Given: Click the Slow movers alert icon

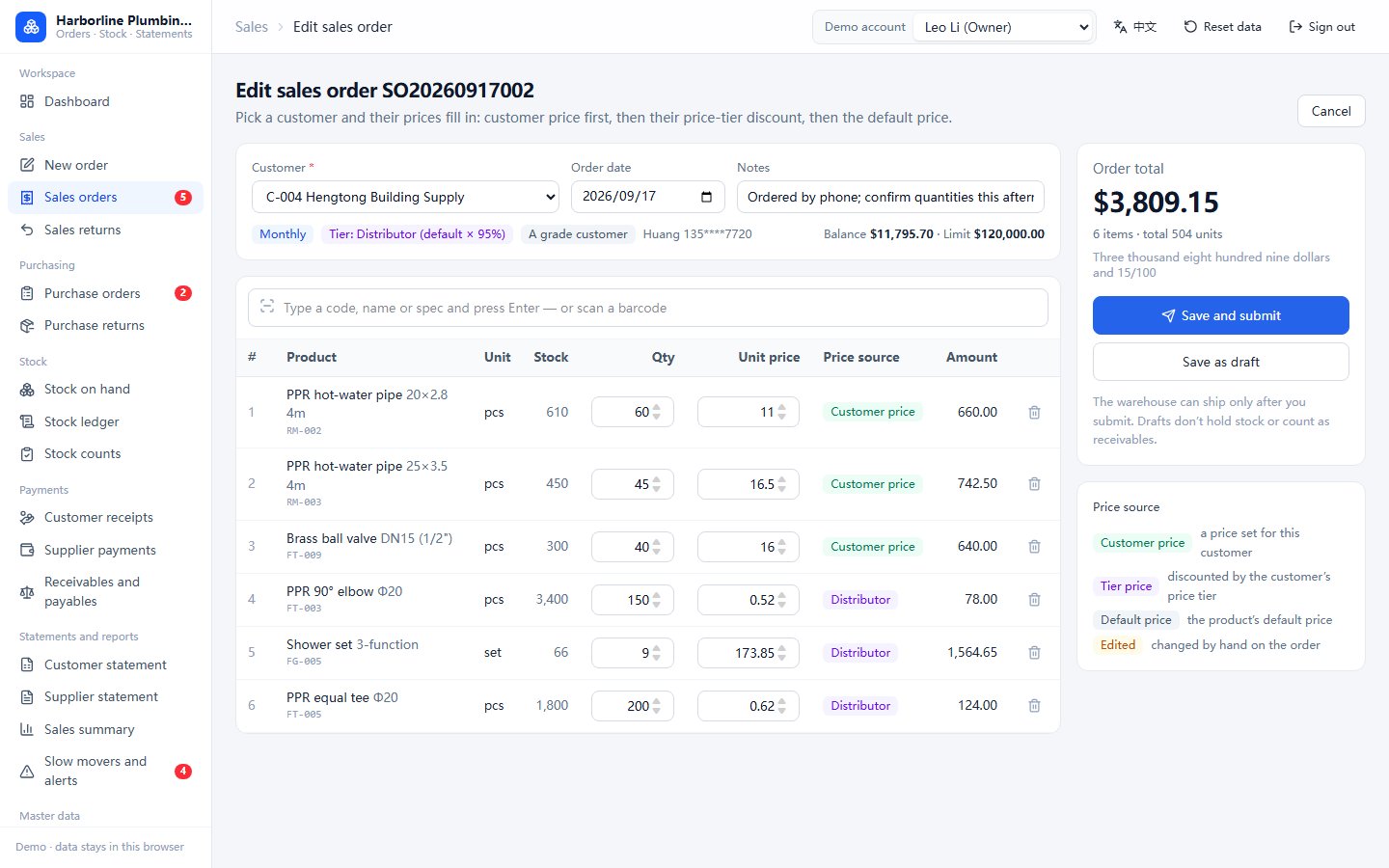Looking at the screenshot, I should click(x=27, y=772).
